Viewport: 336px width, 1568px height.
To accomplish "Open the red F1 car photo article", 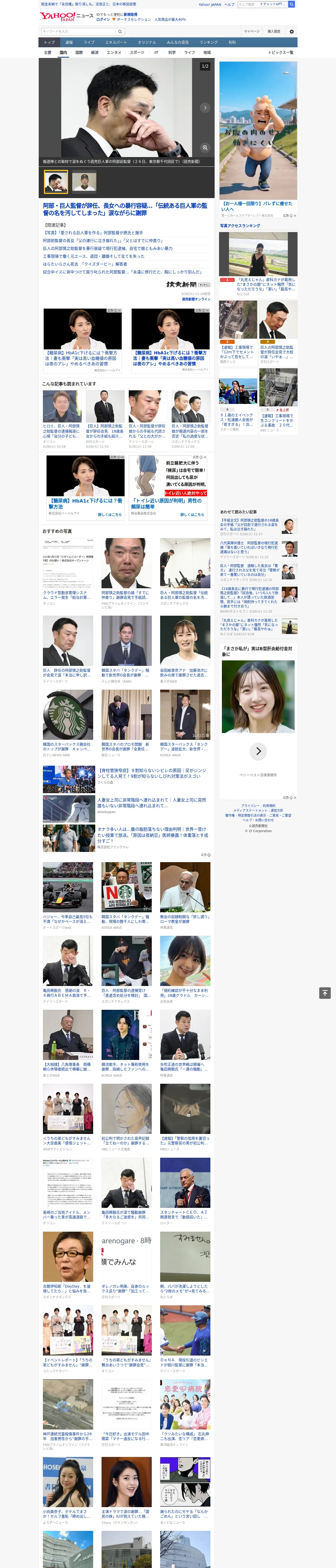I will tap(68, 887).
